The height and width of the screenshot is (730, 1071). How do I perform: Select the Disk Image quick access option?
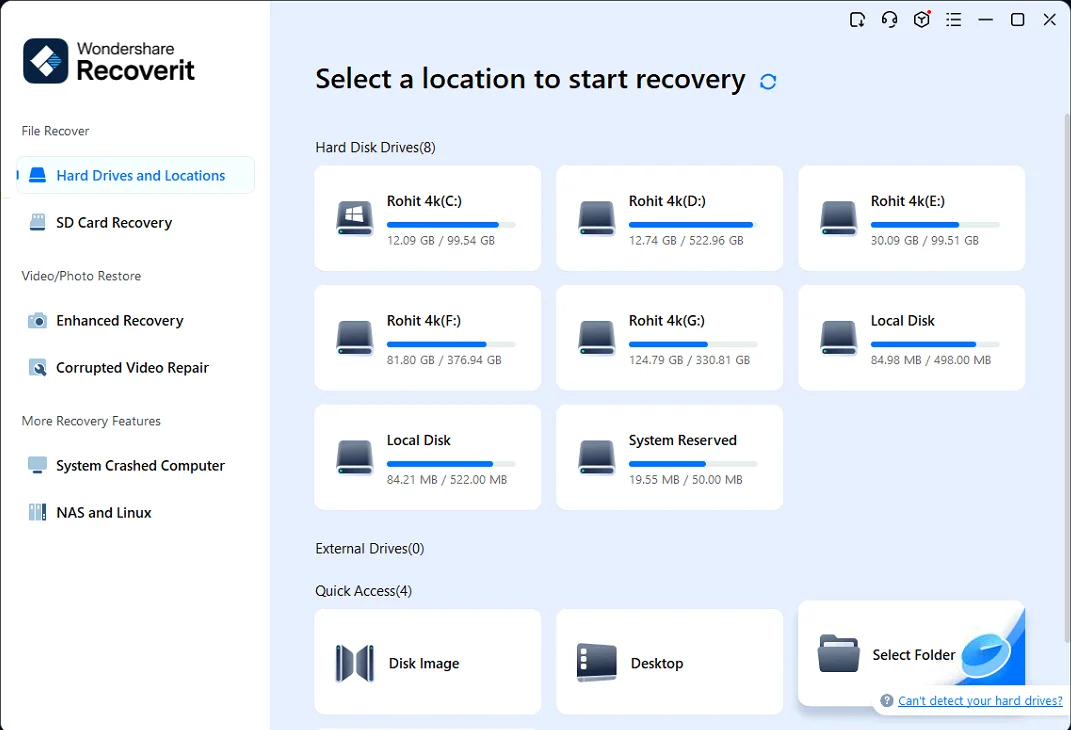[x=427, y=662]
